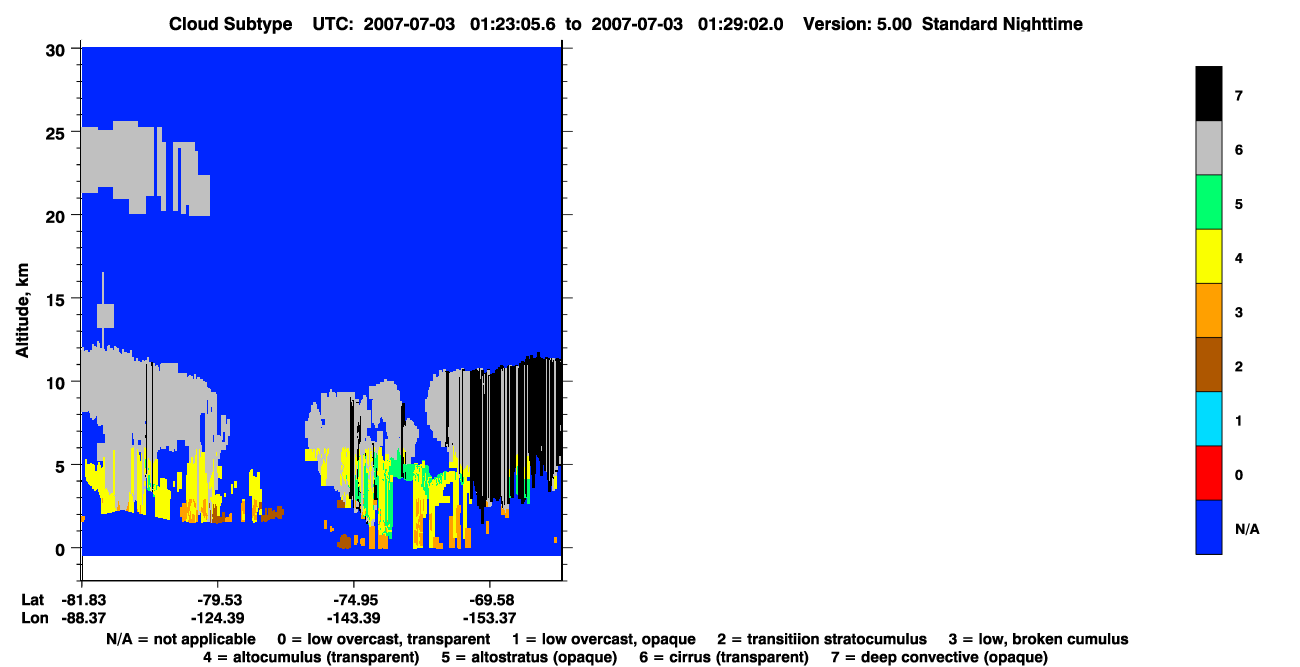Image resolution: width=1300 pixels, height=667 pixels.
Task: Select the yellow colorbar swatch labeled 4
Action: [x=1208, y=256]
